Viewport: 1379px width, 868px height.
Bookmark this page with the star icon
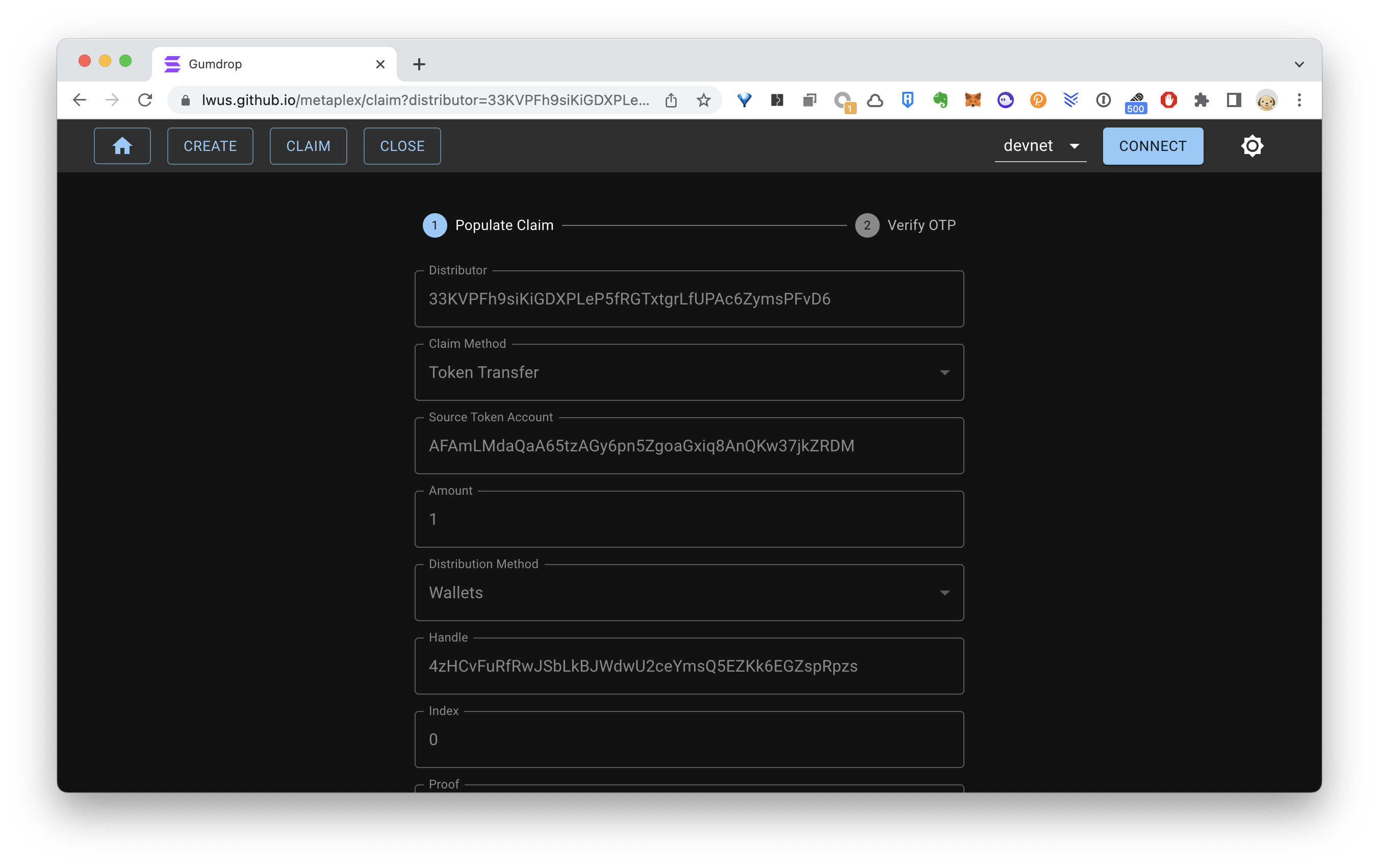coord(704,100)
